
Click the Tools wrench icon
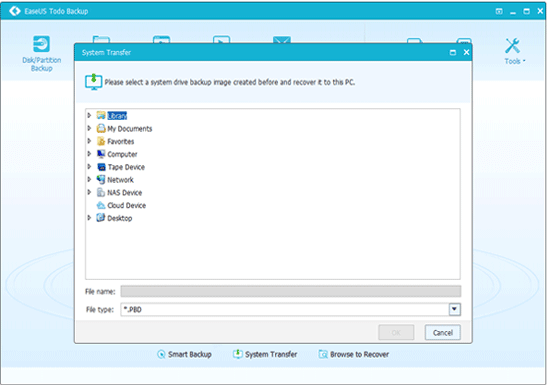(x=512, y=46)
